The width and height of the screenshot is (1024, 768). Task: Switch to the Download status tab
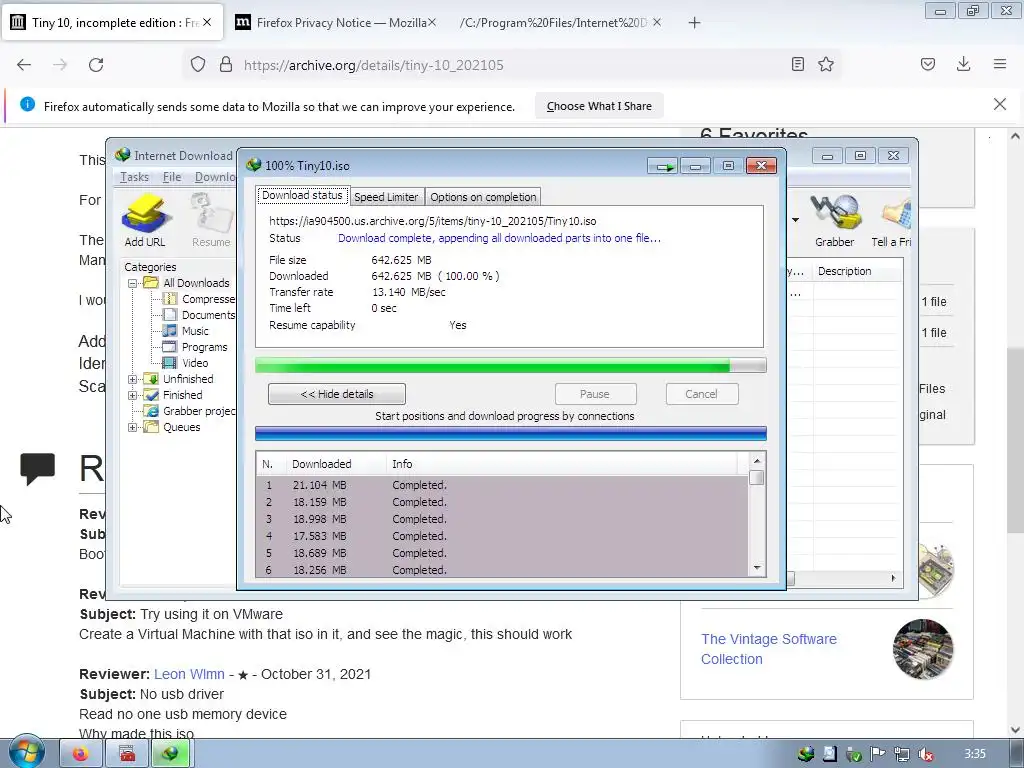(x=302, y=195)
